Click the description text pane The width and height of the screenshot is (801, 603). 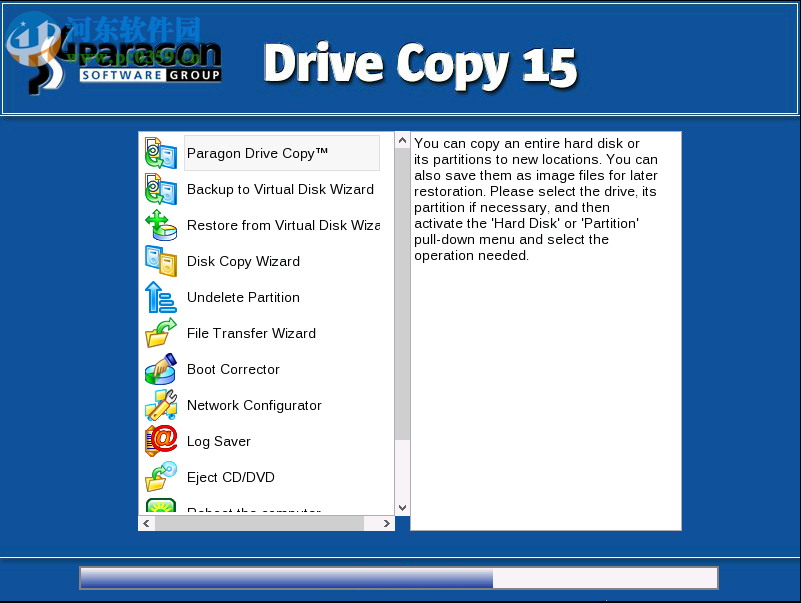coord(546,331)
